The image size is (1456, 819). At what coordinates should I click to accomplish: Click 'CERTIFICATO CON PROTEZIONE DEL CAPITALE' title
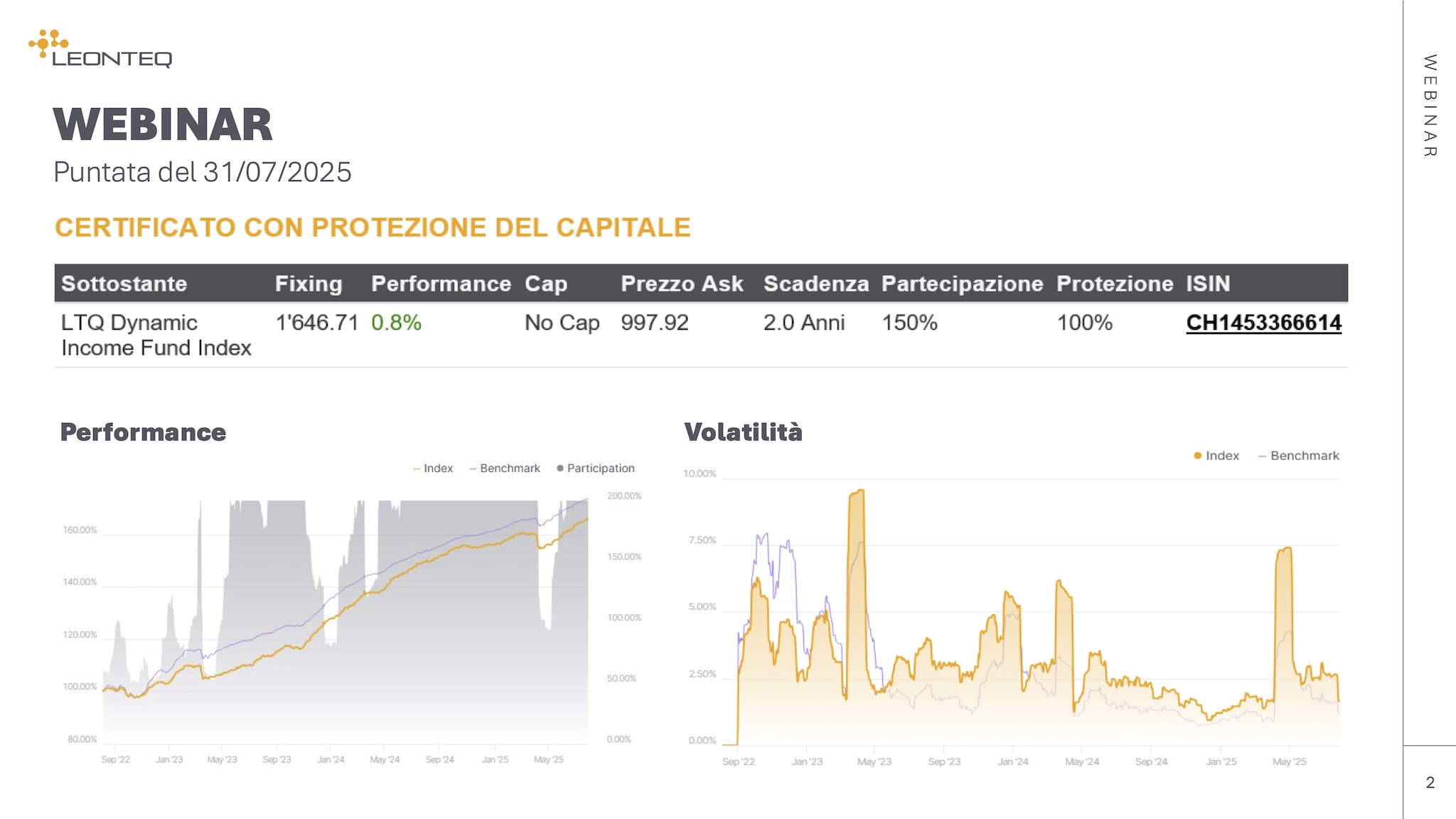click(373, 227)
